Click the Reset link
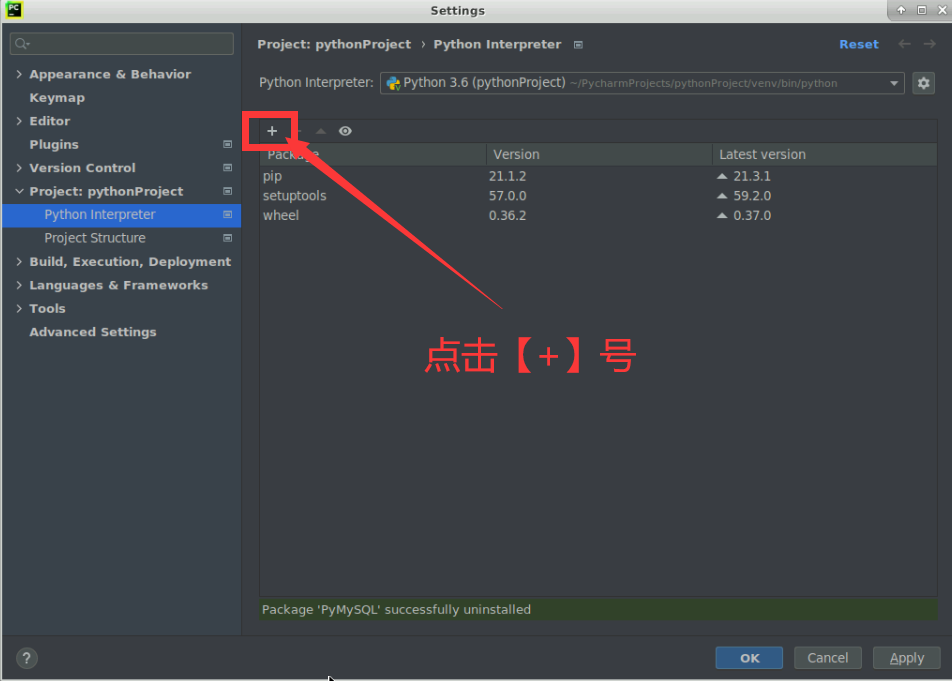Screen dimensions: 952x681 point(859,44)
